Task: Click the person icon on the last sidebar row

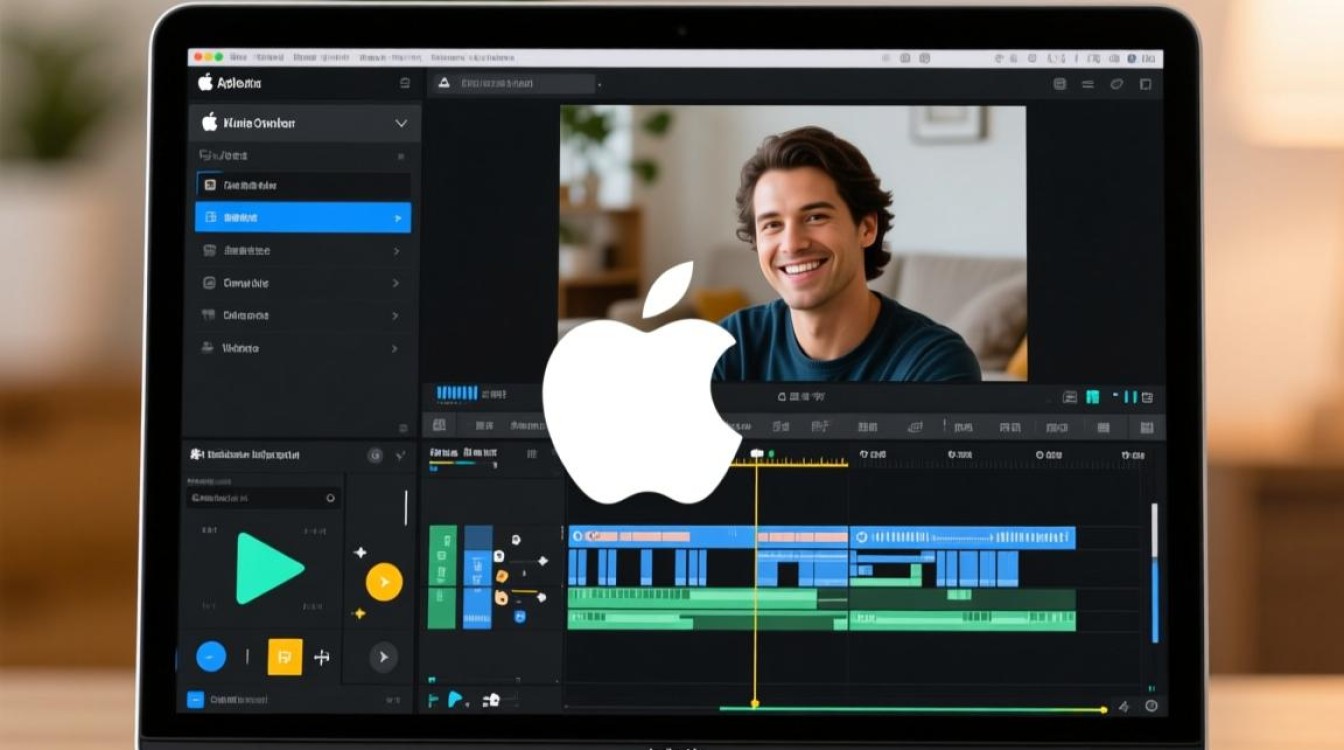Action: (x=208, y=348)
